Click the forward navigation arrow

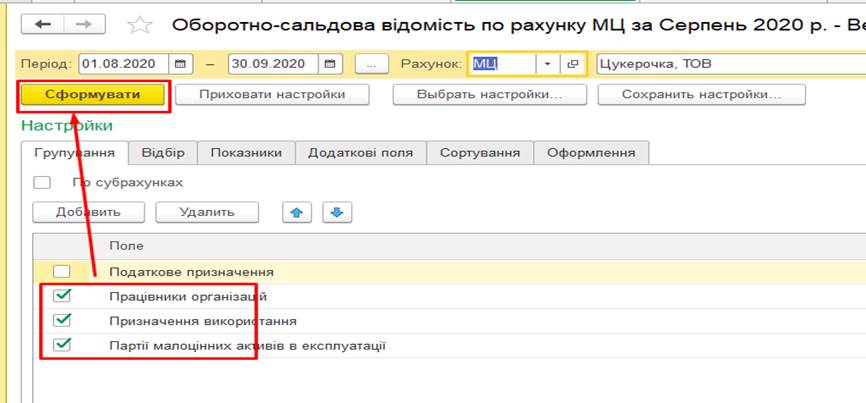click(x=87, y=23)
